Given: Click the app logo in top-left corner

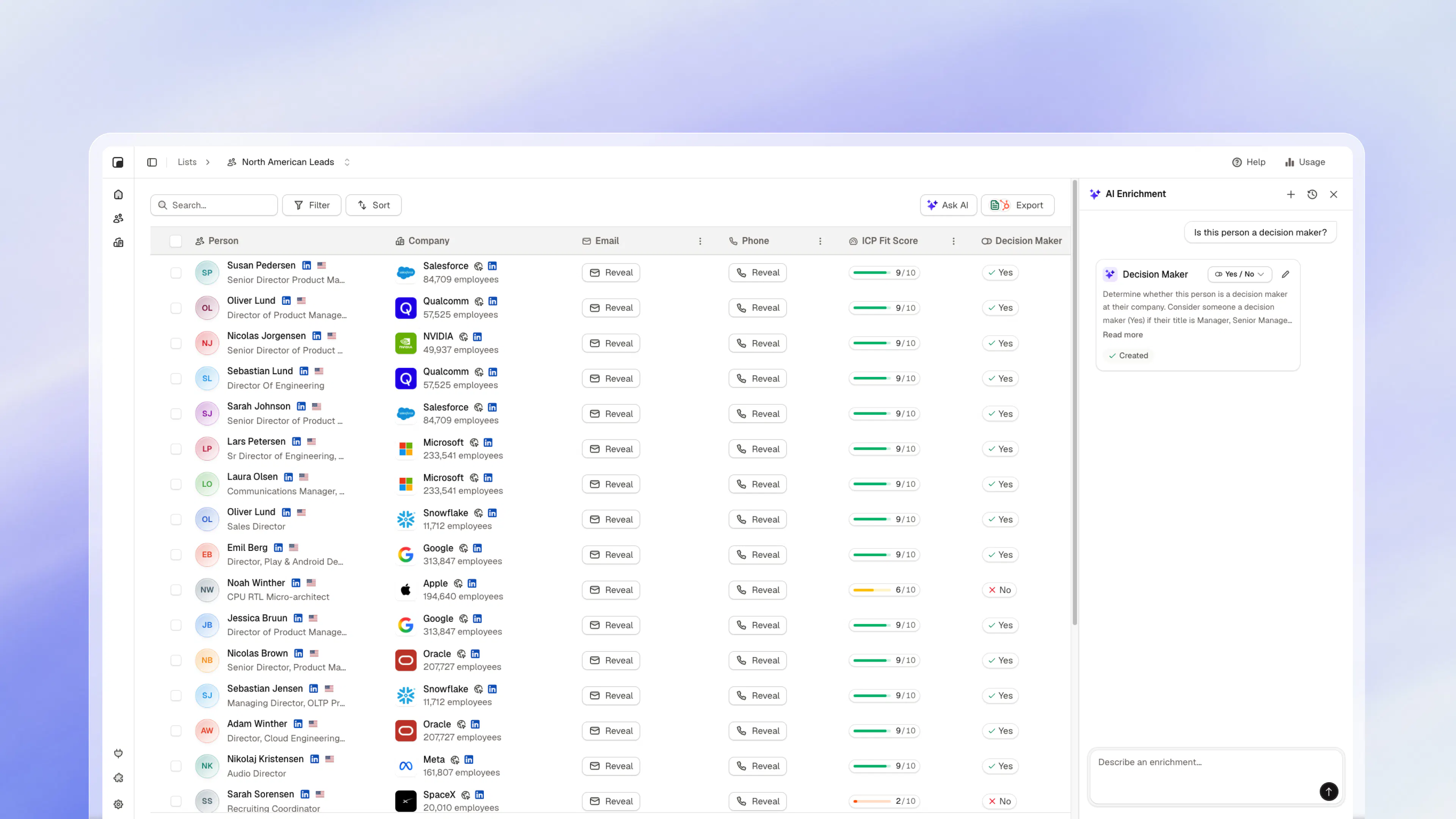Looking at the screenshot, I should (118, 162).
